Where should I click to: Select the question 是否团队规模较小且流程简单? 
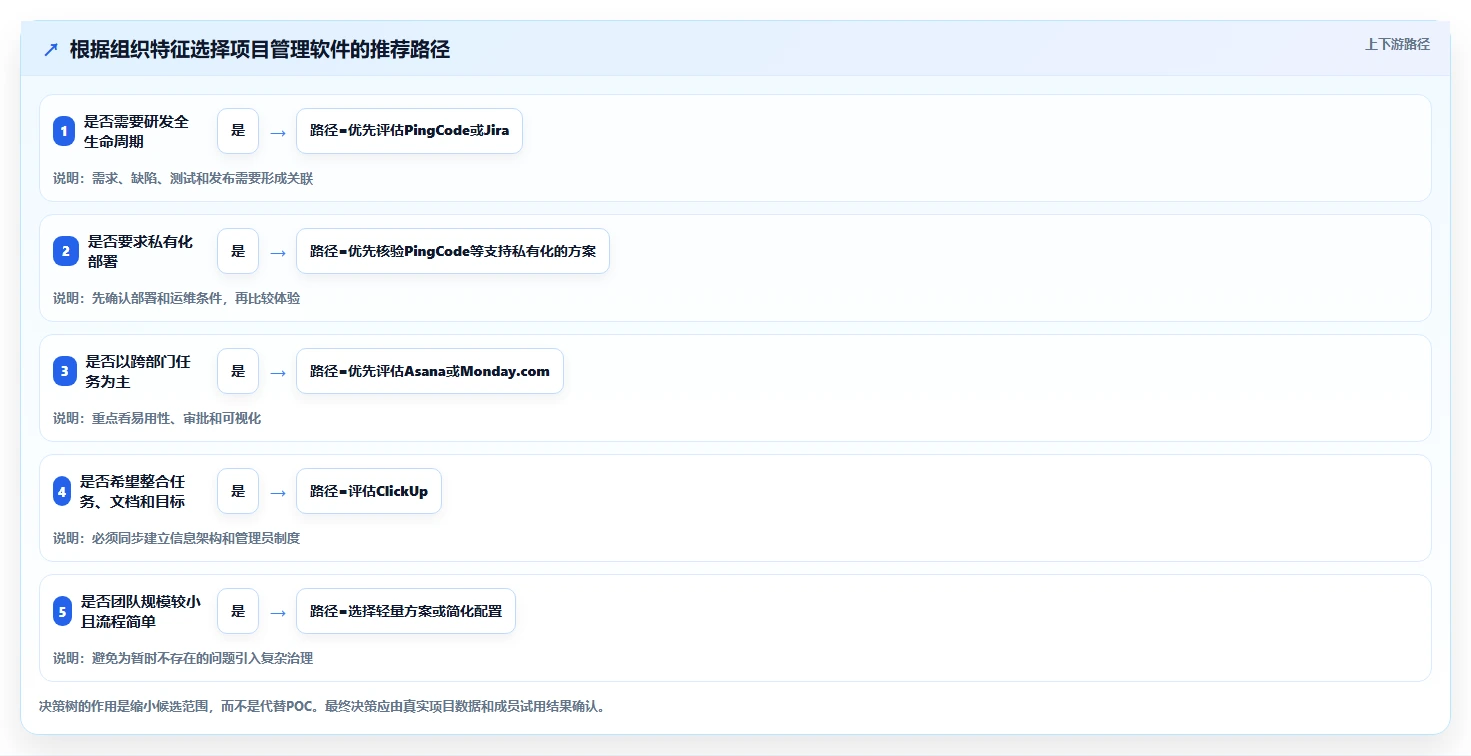[x=141, y=611]
